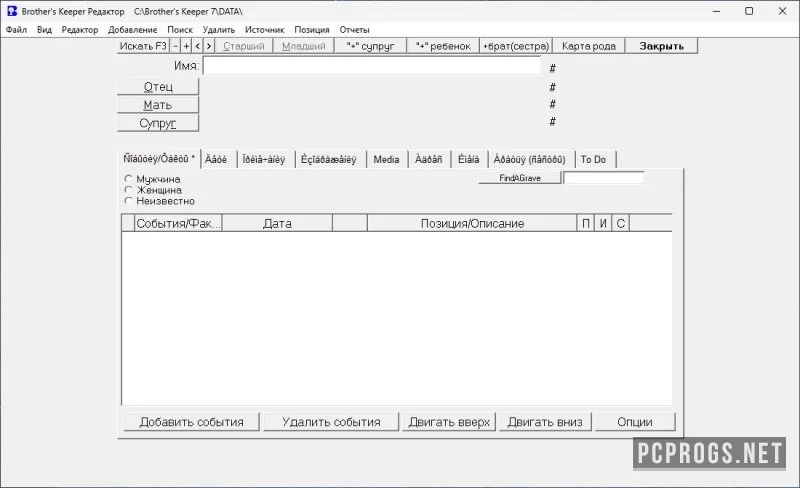Open the Файл menu
The width and height of the screenshot is (800, 488).
click(16, 30)
